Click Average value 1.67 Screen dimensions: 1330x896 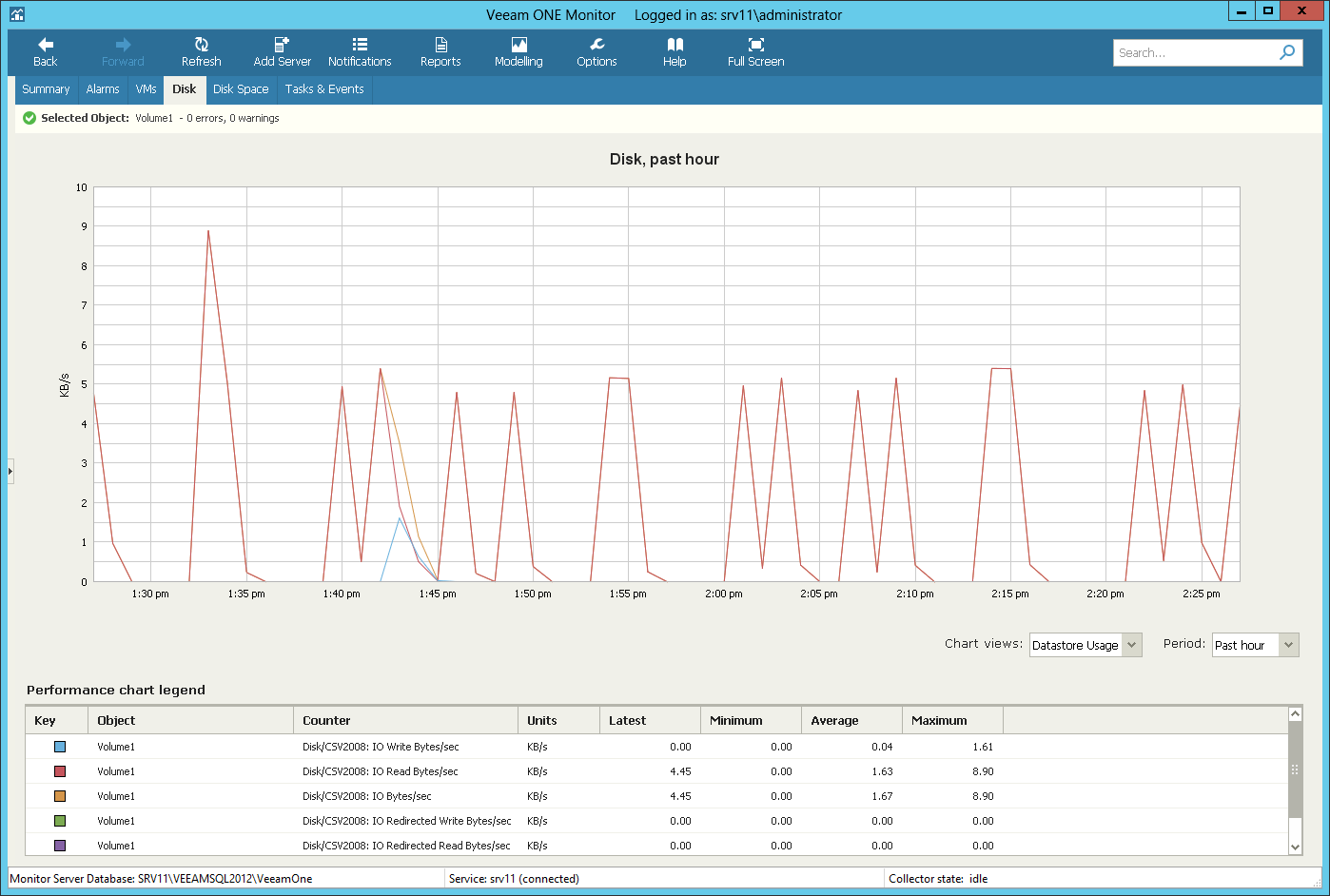click(x=882, y=796)
